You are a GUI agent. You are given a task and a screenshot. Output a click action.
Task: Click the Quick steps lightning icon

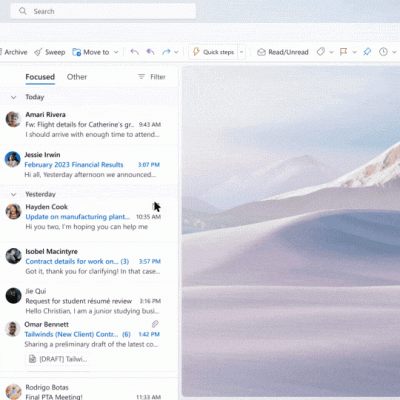pos(196,52)
